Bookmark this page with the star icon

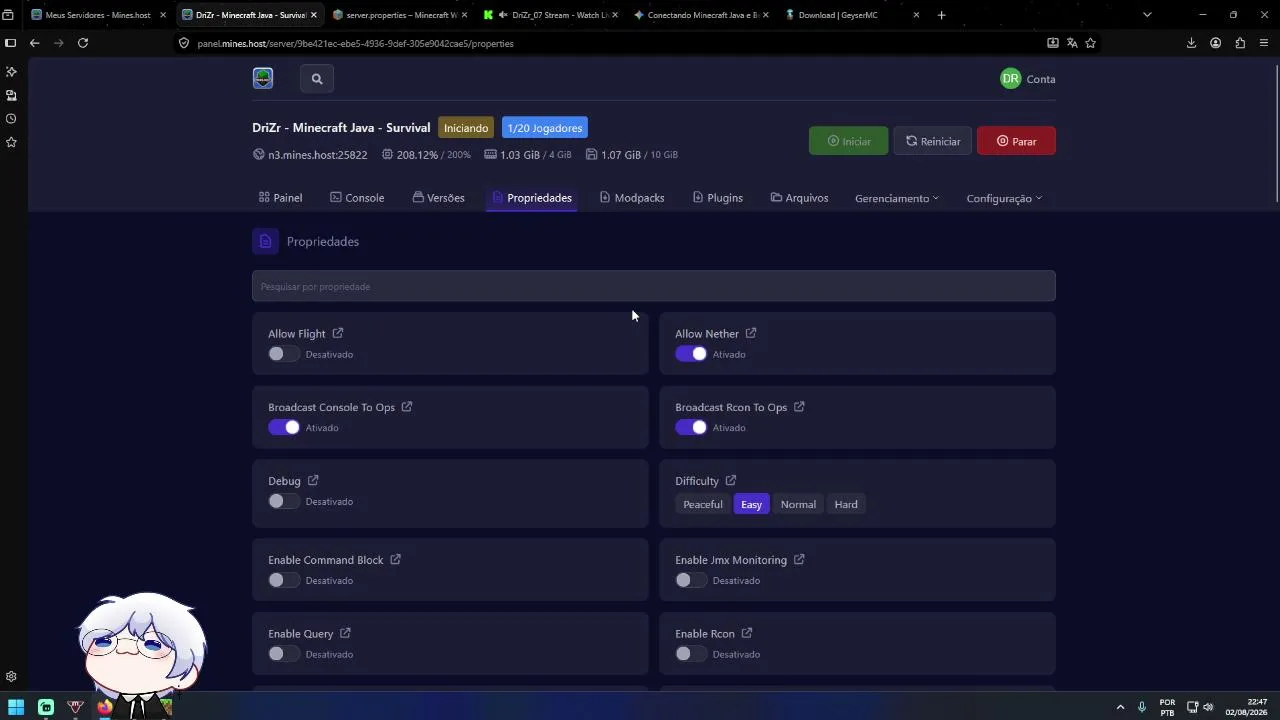point(1090,43)
